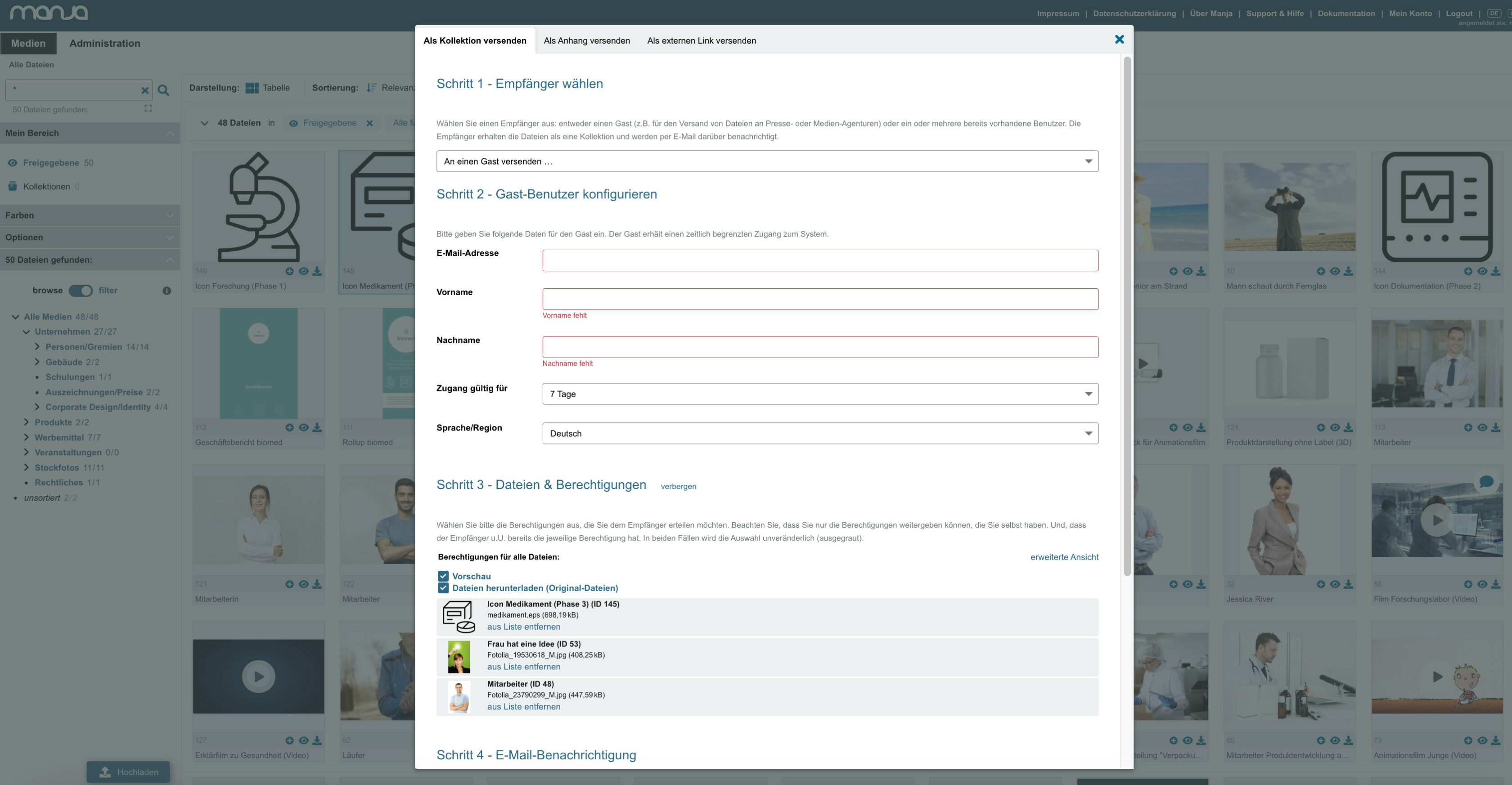
Task: Select Als Kollektion versenden tab
Action: (475, 40)
